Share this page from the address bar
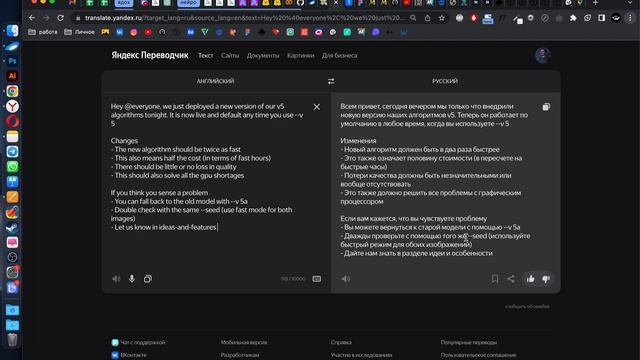640x360 pixels. 427,18
